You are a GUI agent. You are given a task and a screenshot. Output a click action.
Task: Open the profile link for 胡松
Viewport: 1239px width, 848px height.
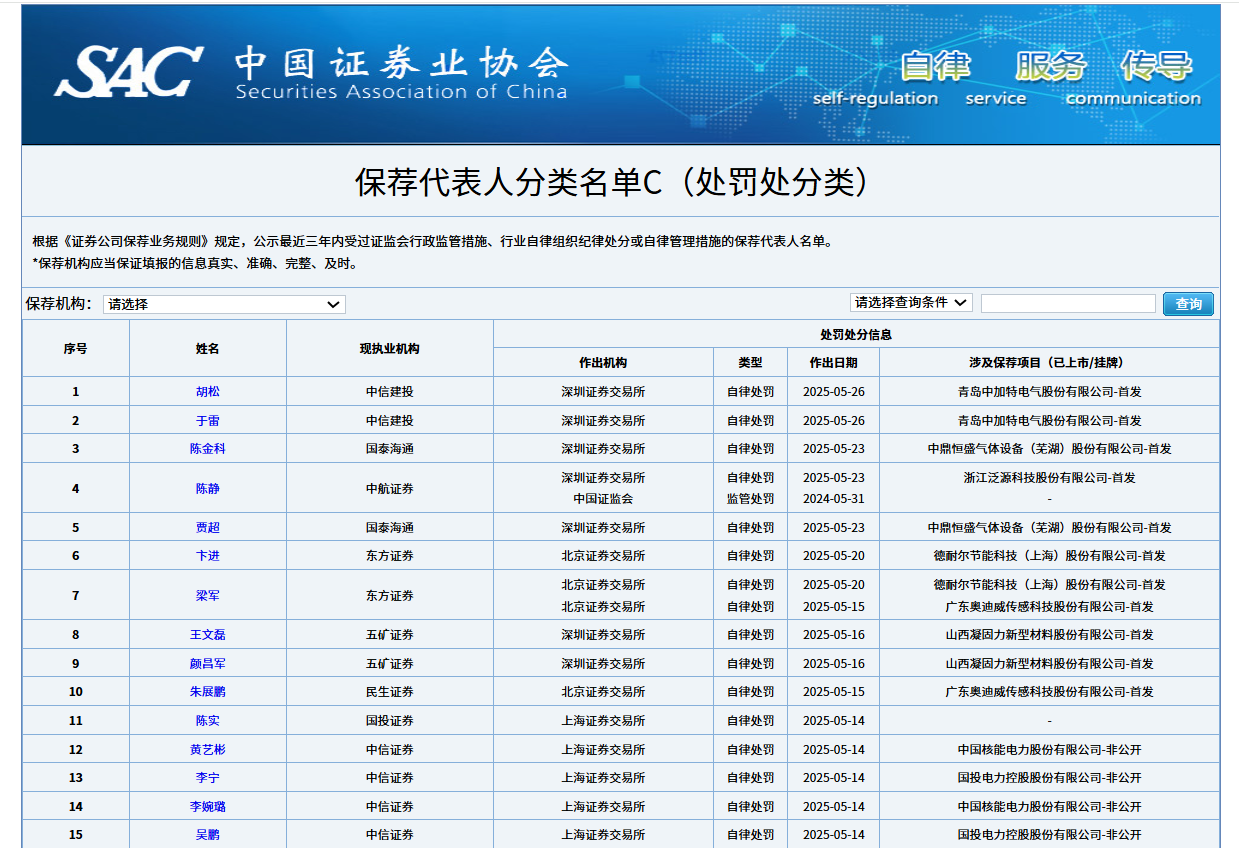click(x=207, y=392)
